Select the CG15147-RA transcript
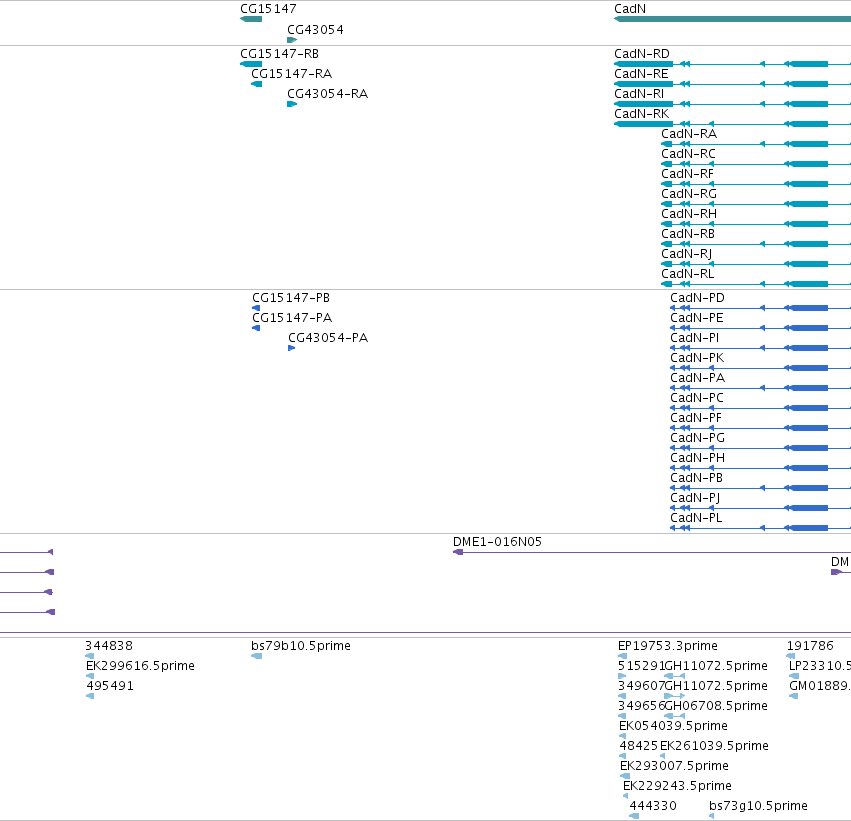851x821 pixels. 291,74
